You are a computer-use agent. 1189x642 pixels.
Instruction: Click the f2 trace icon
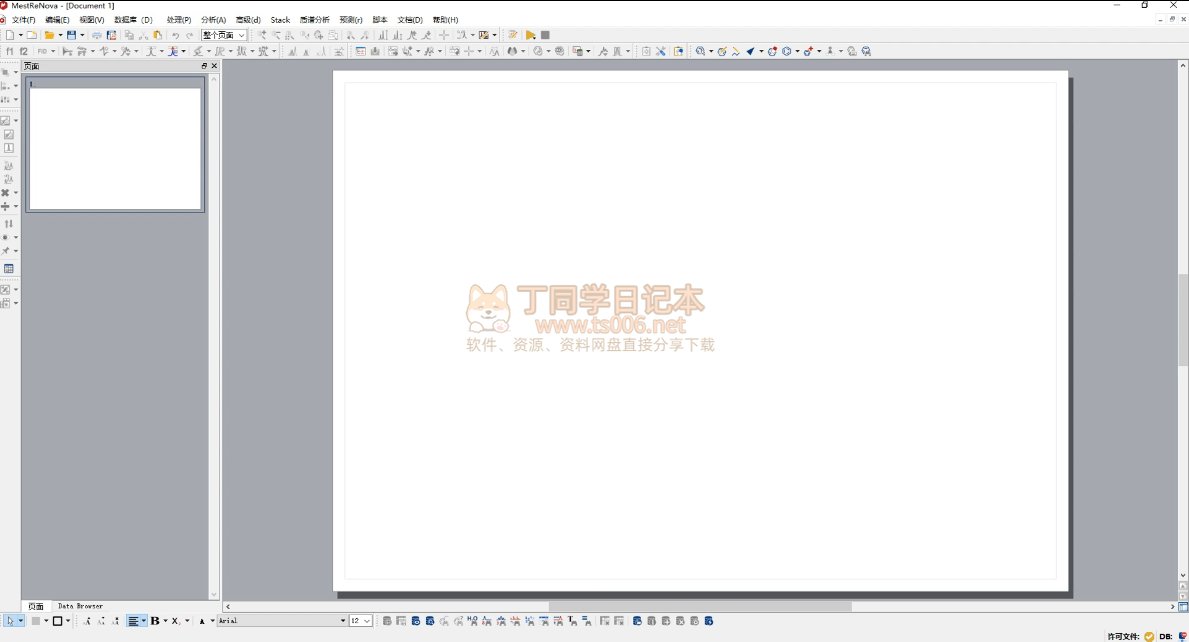(24, 52)
